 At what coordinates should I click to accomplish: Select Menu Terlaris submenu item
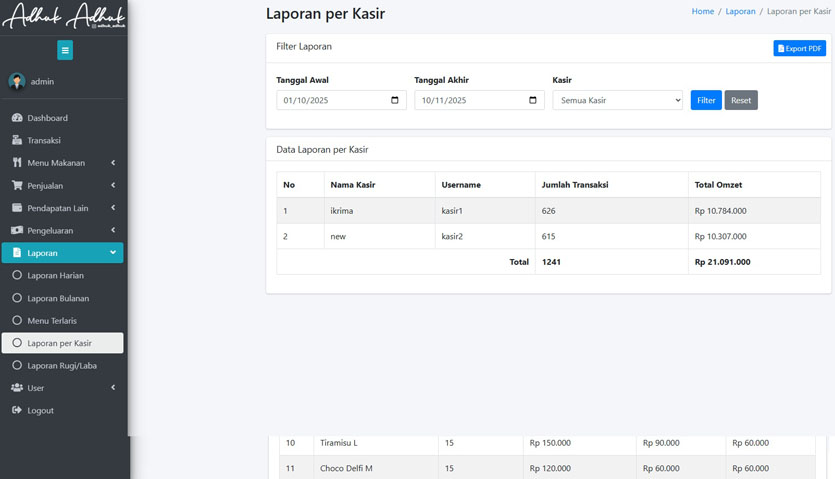(x=52, y=321)
